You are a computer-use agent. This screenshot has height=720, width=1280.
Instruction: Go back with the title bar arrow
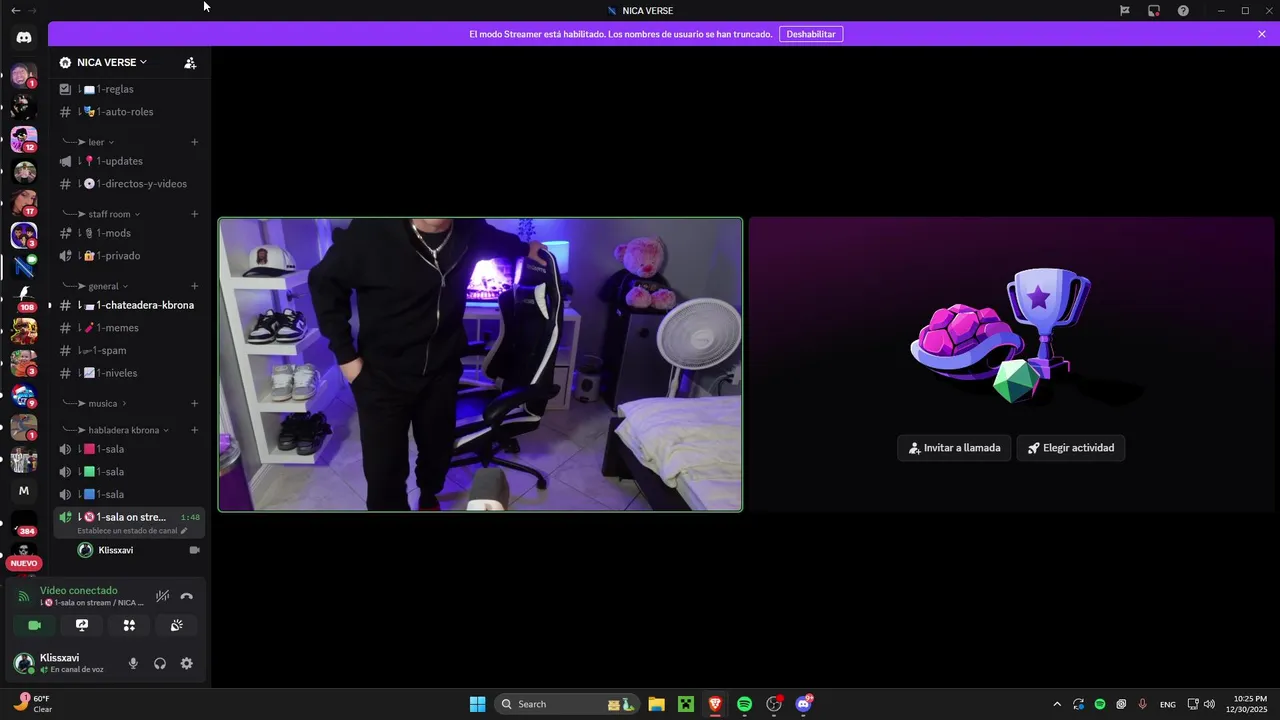tap(15, 10)
